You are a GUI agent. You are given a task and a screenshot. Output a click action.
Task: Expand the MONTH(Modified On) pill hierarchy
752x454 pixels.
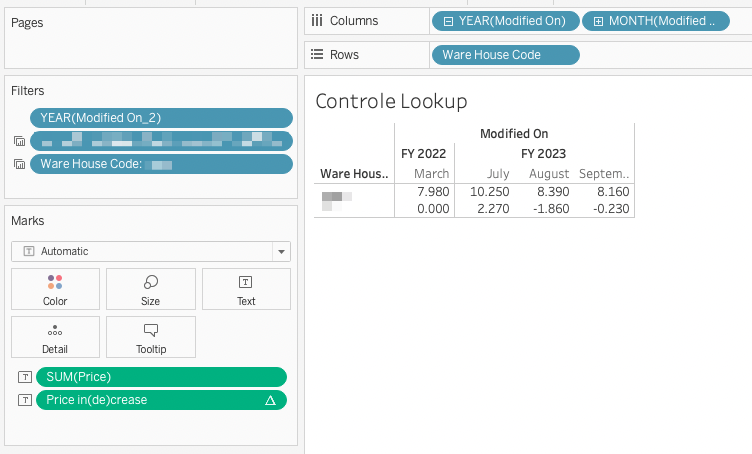tap(598, 20)
